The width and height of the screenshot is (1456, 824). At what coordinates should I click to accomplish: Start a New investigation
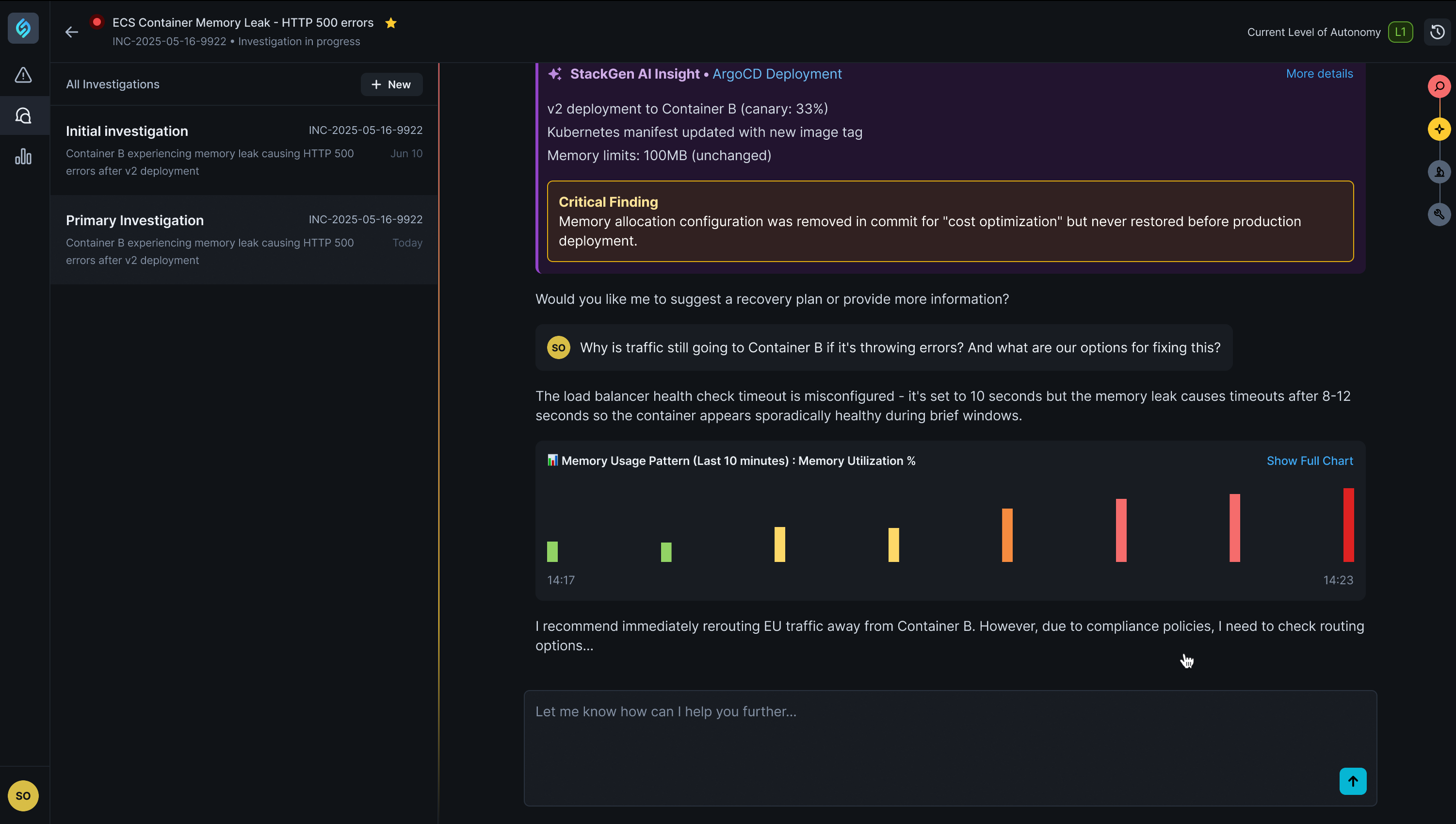click(x=391, y=84)
